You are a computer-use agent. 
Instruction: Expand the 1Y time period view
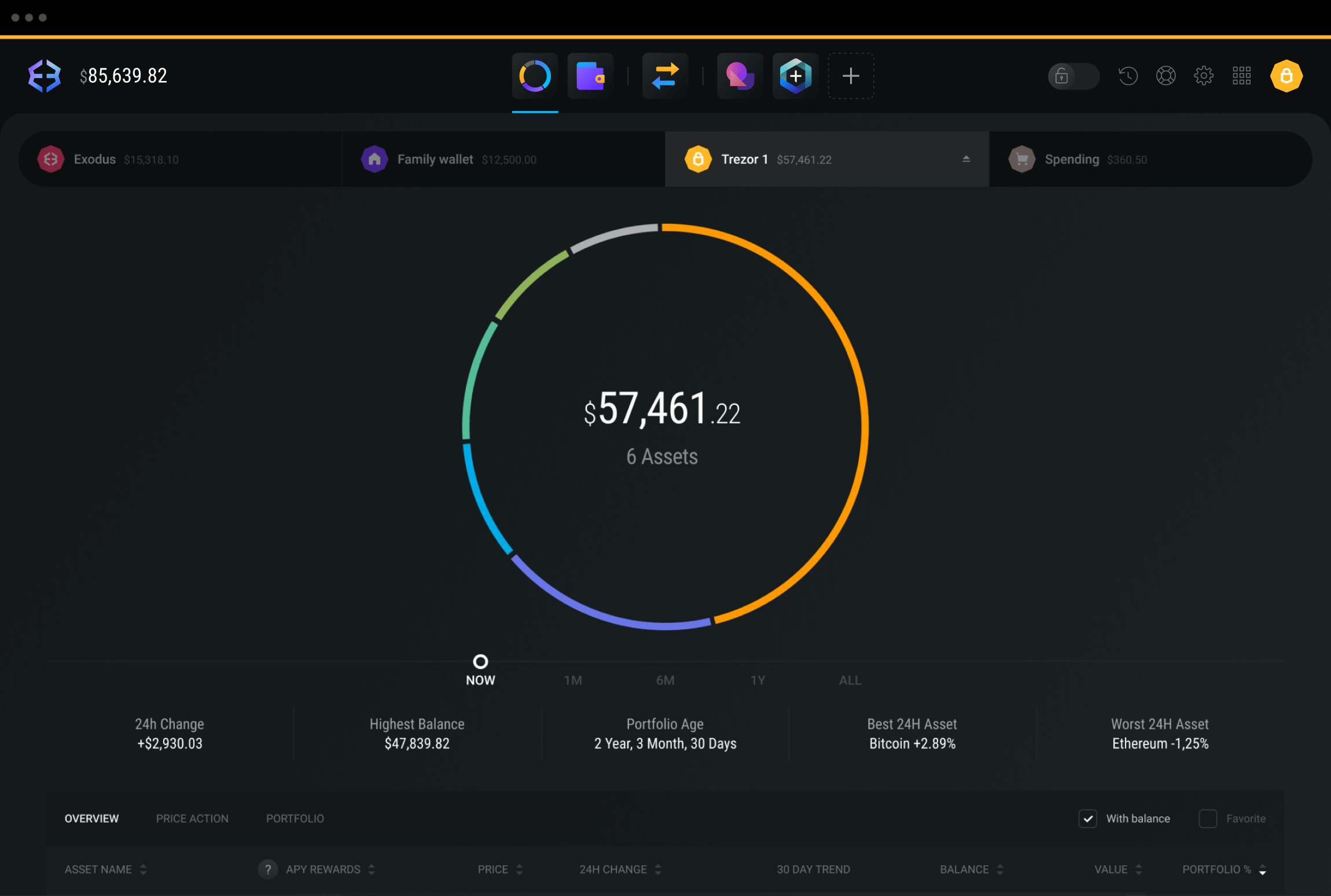(x=758, y=680)
